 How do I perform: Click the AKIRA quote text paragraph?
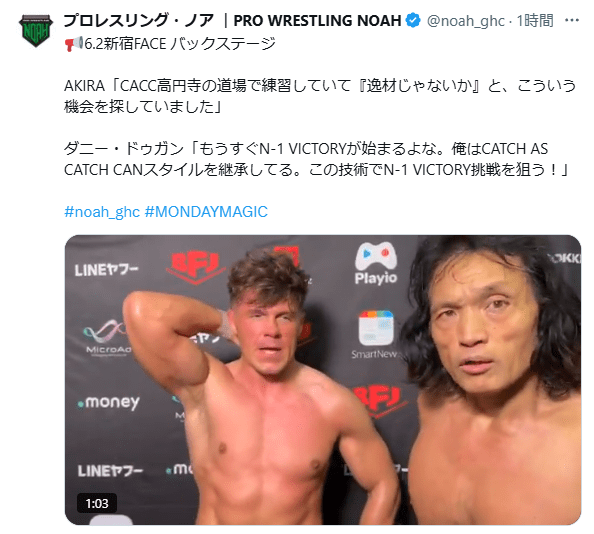320,96
